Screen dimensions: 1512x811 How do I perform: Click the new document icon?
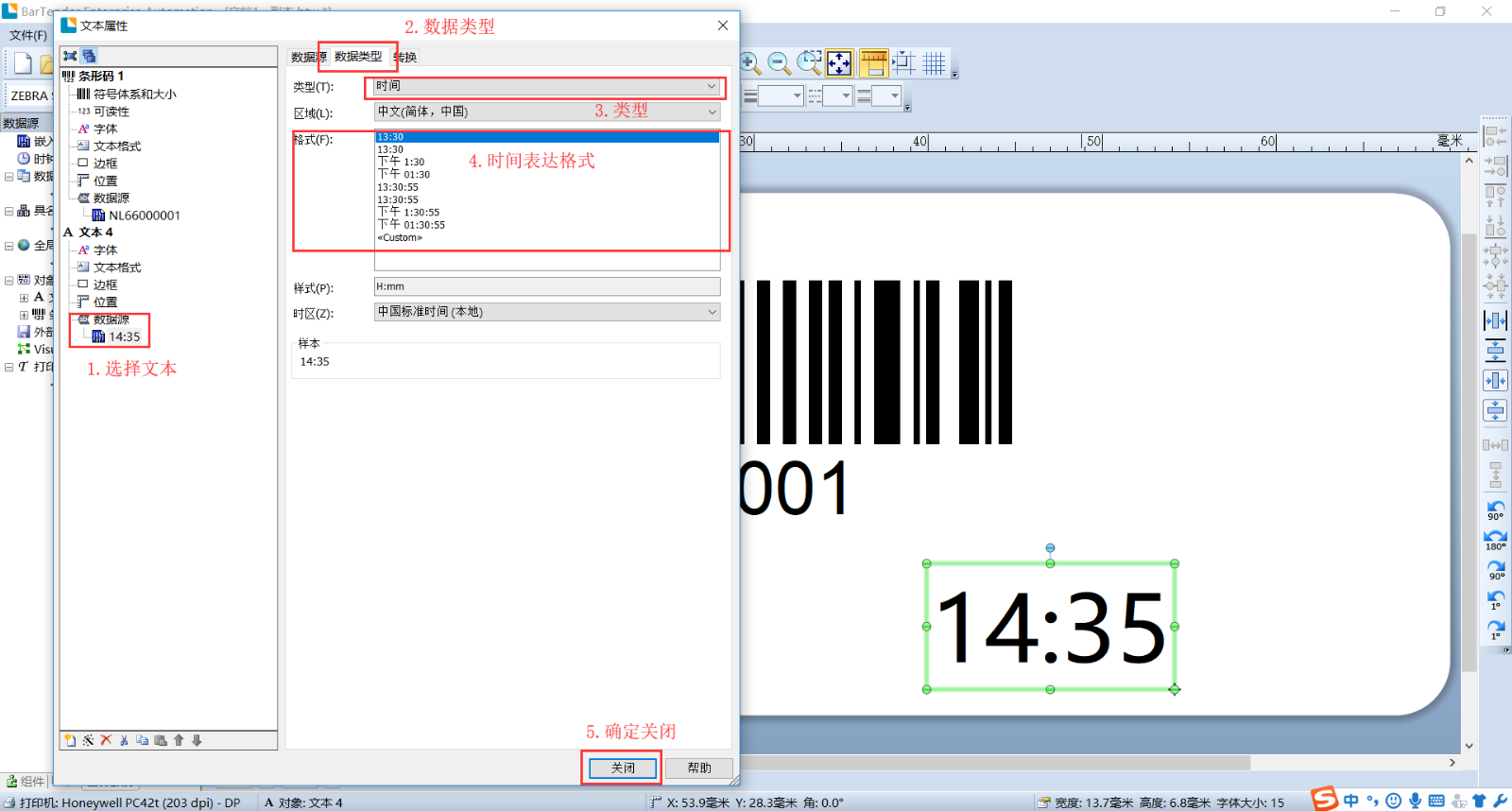click(23, 64)
